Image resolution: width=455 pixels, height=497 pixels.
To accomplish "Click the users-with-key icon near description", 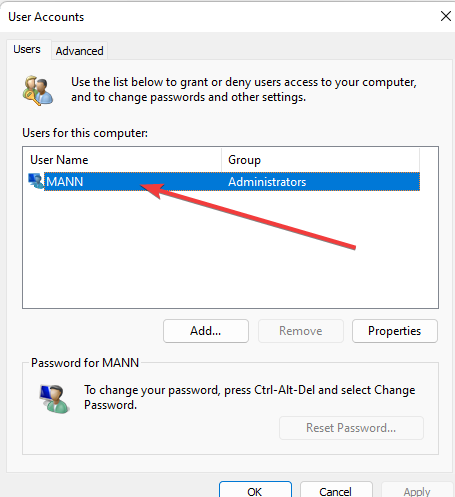I will tap(38, 90).
